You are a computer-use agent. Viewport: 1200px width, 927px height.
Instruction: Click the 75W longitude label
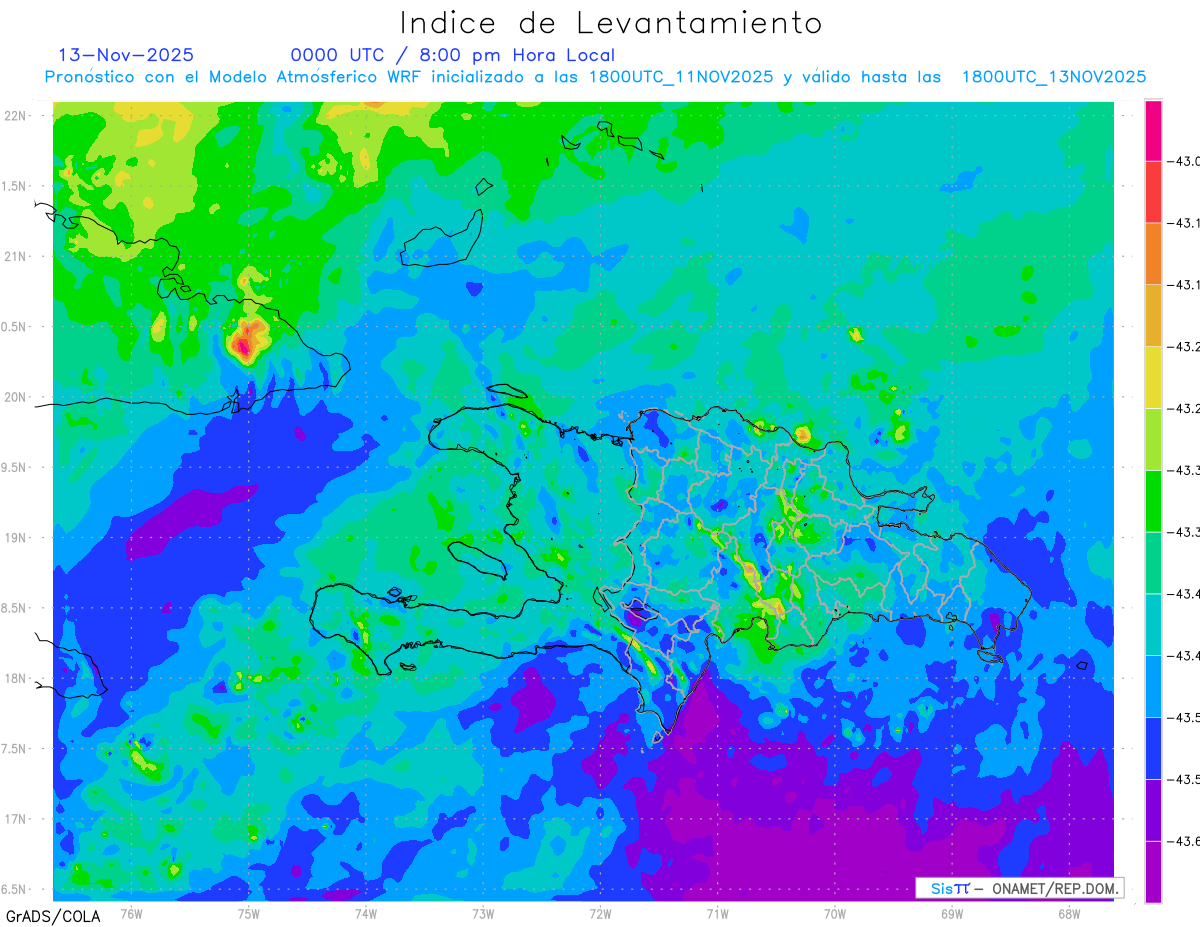[x=248, y=913]
